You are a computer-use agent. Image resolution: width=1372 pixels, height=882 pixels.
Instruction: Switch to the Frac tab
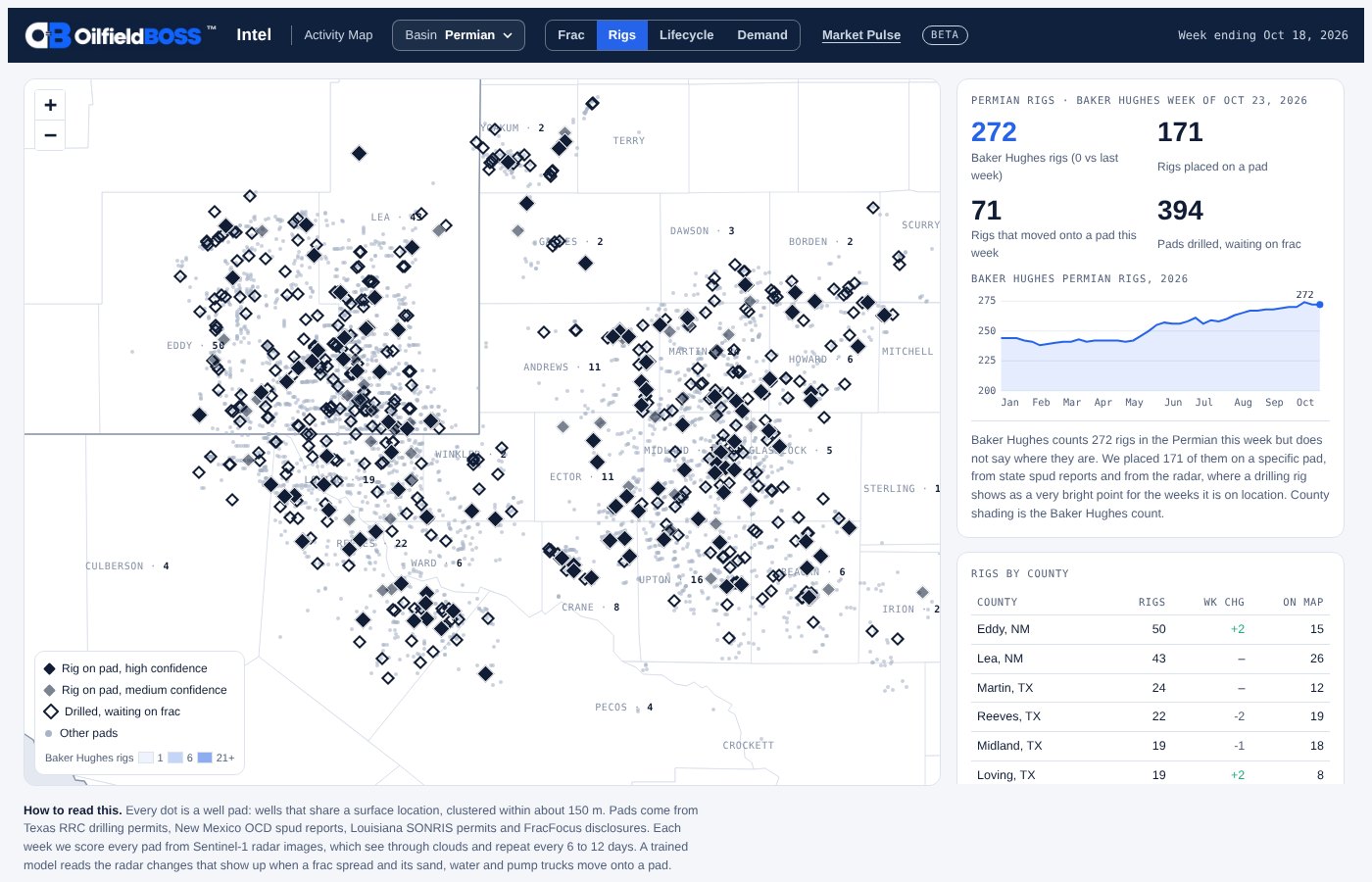[x=571, y=35]
